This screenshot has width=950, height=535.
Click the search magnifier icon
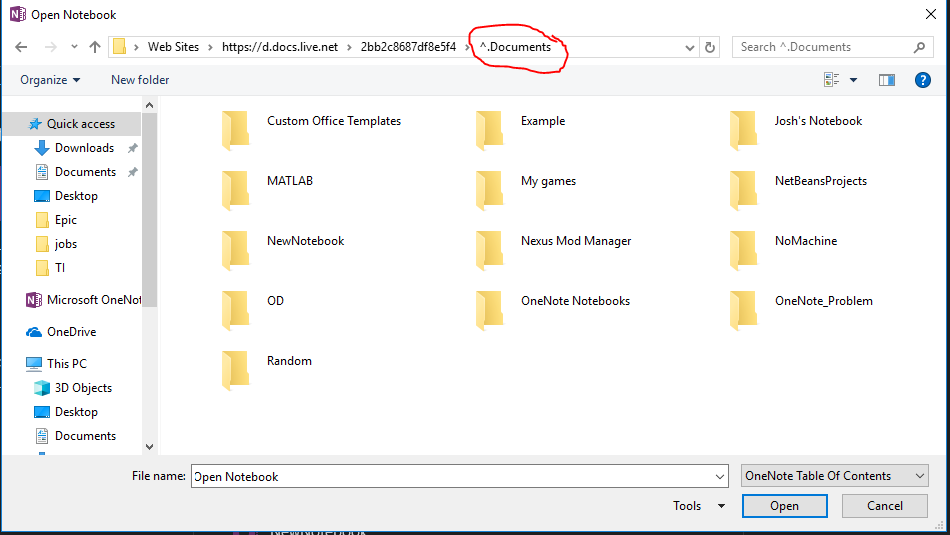coord(919,47)
